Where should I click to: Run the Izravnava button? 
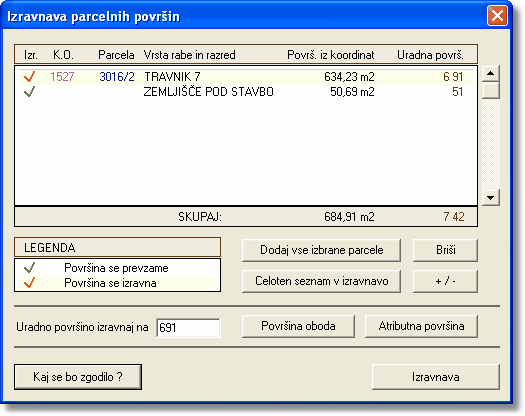(x=436, y=377)
